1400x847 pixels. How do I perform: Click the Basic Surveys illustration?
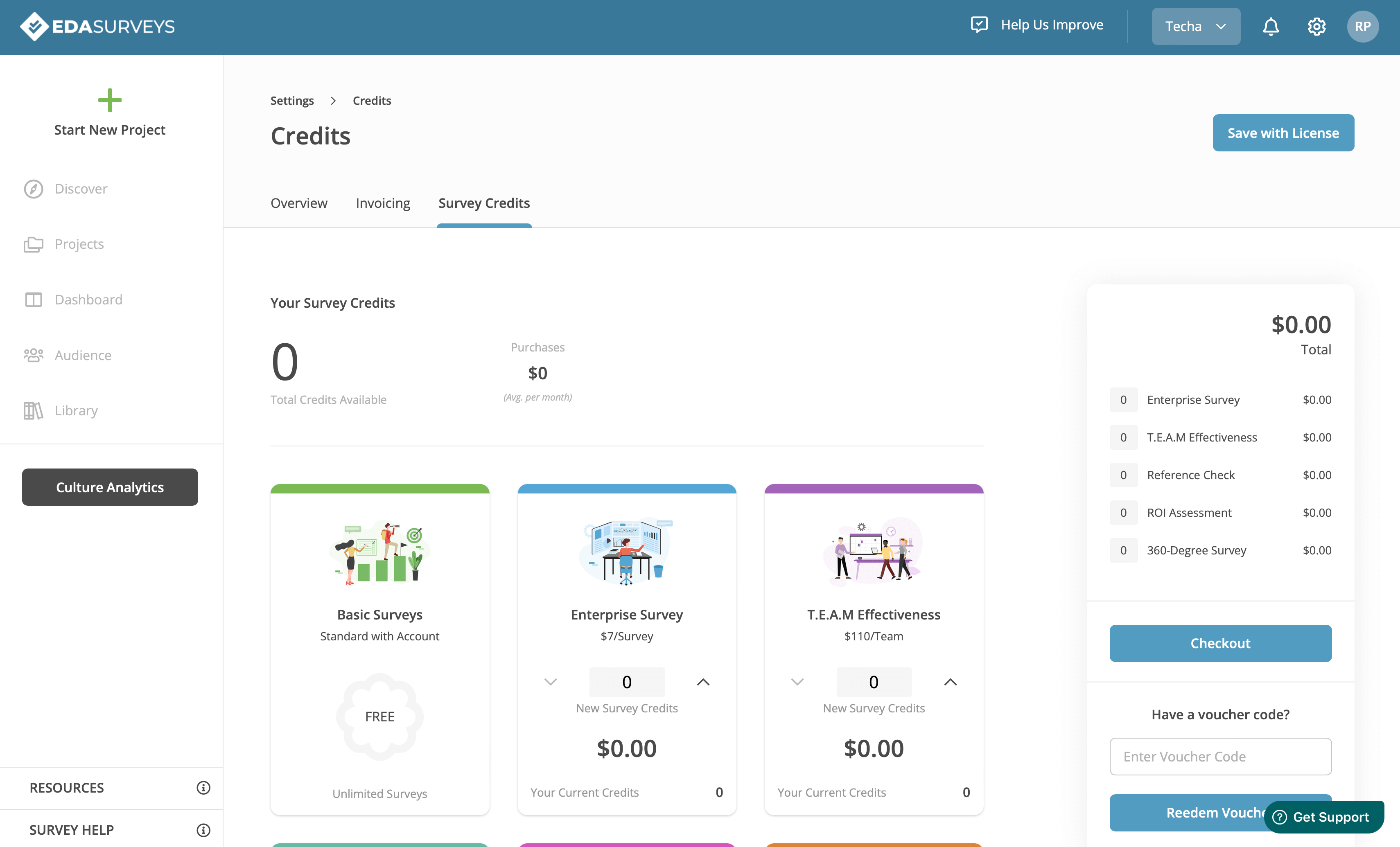(379, 551)
